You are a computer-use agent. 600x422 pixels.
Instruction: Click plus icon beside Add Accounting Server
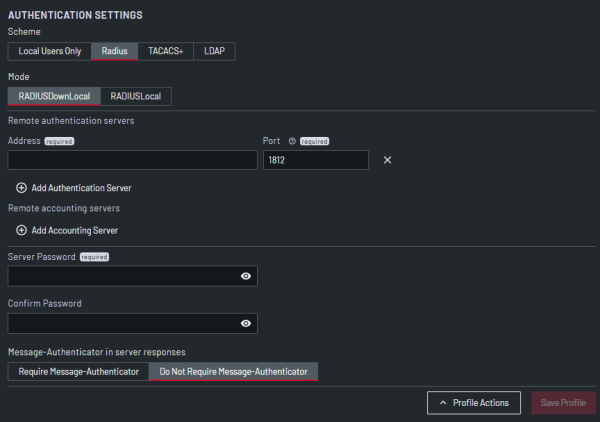coord(21,230)
